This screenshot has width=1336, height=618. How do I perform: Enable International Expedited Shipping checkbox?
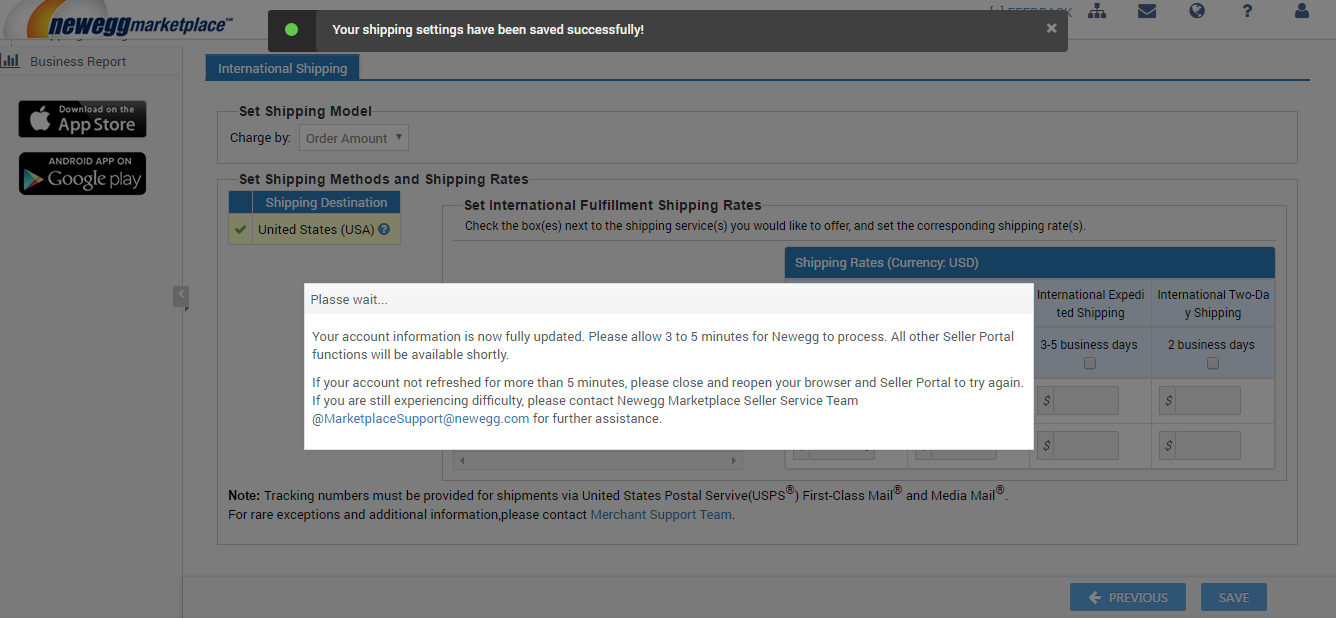tap(1090, 363)
